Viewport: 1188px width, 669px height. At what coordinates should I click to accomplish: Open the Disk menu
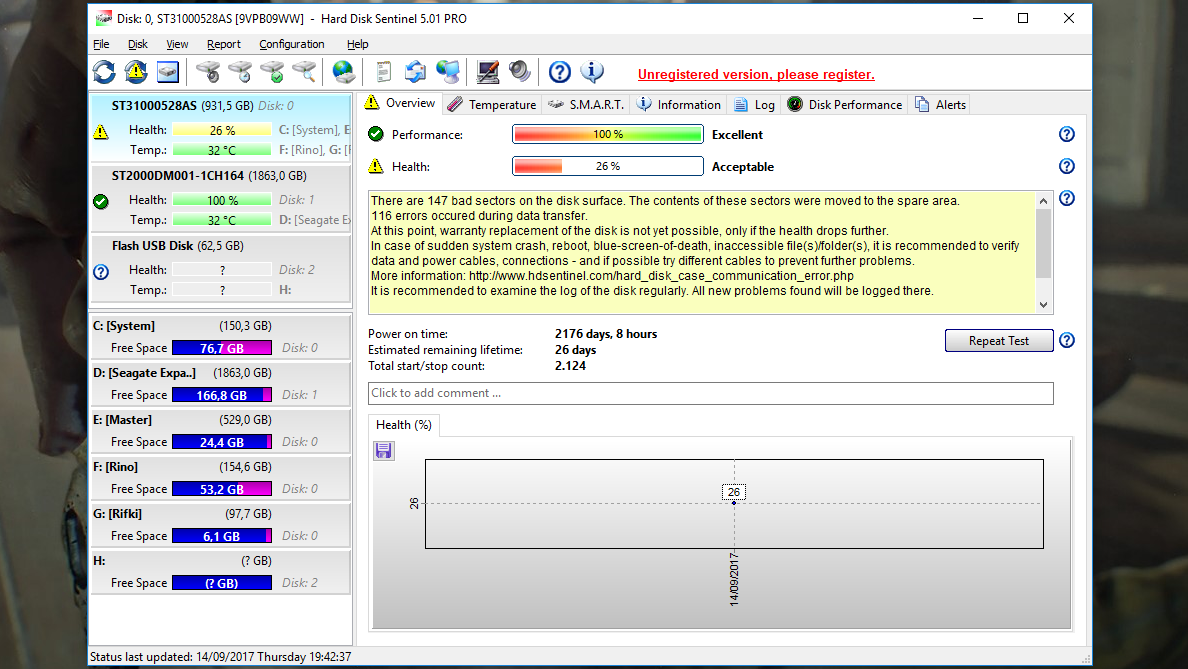click(x=138, y=44)
